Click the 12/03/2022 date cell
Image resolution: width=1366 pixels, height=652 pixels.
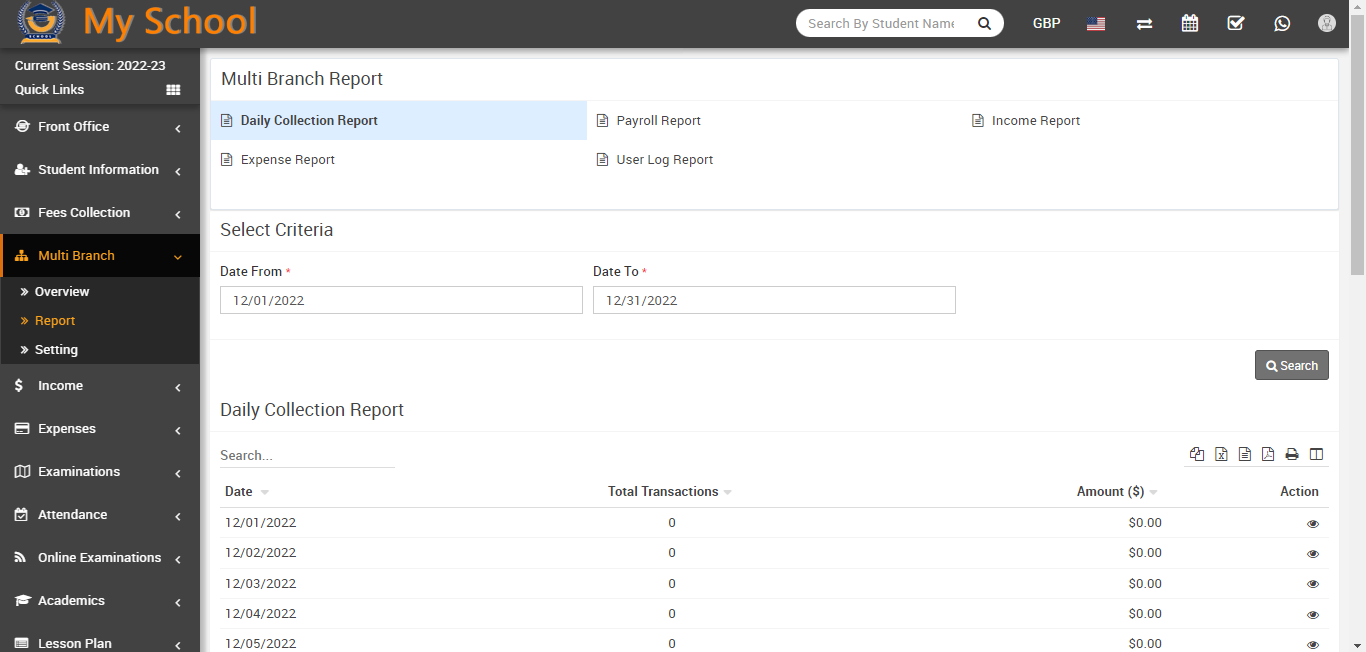(260, 584)
